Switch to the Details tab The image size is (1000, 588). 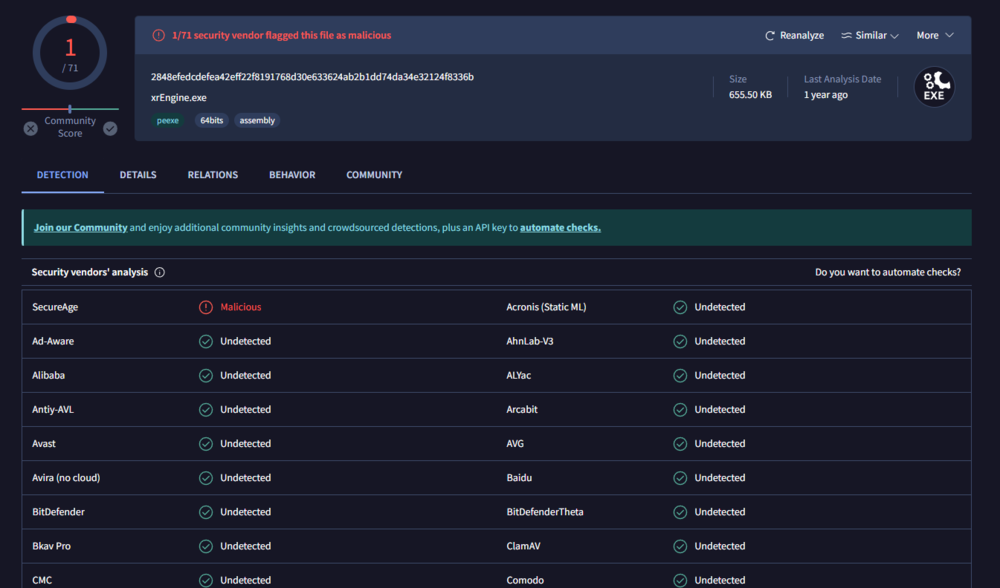[138, 175]
